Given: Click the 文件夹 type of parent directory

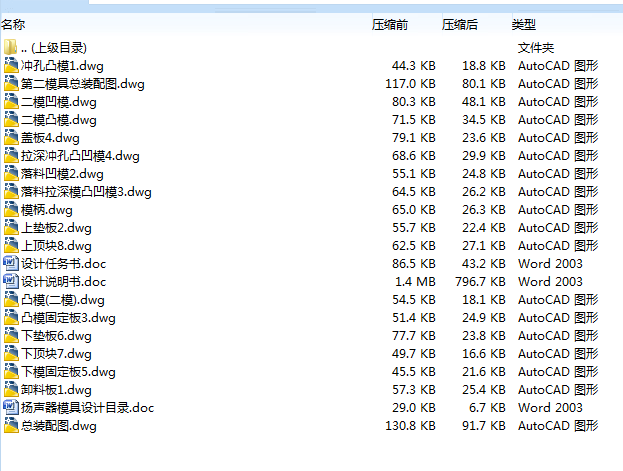Looking at the screenshot, I should (536, 48).
